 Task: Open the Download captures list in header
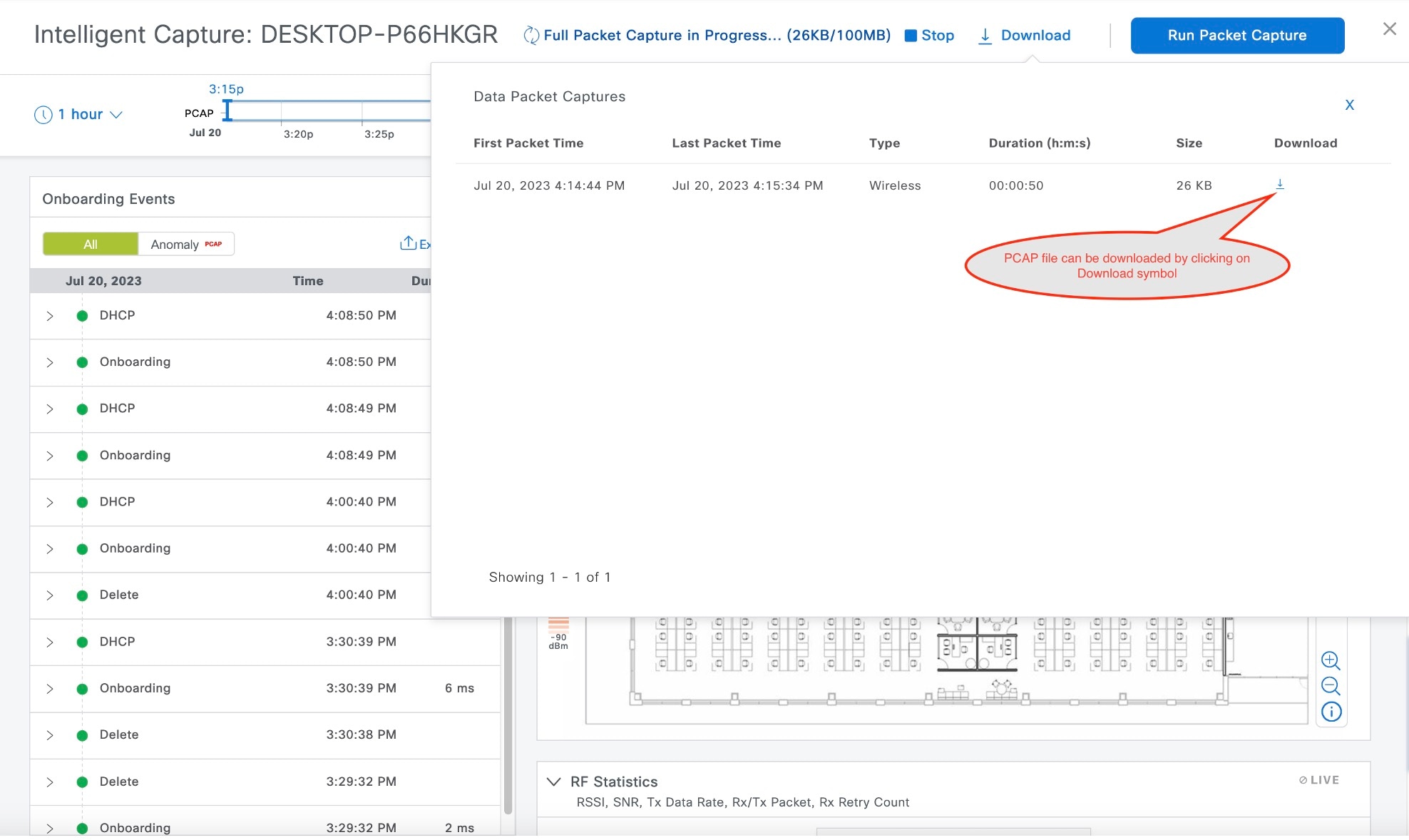pos(1025,36)
